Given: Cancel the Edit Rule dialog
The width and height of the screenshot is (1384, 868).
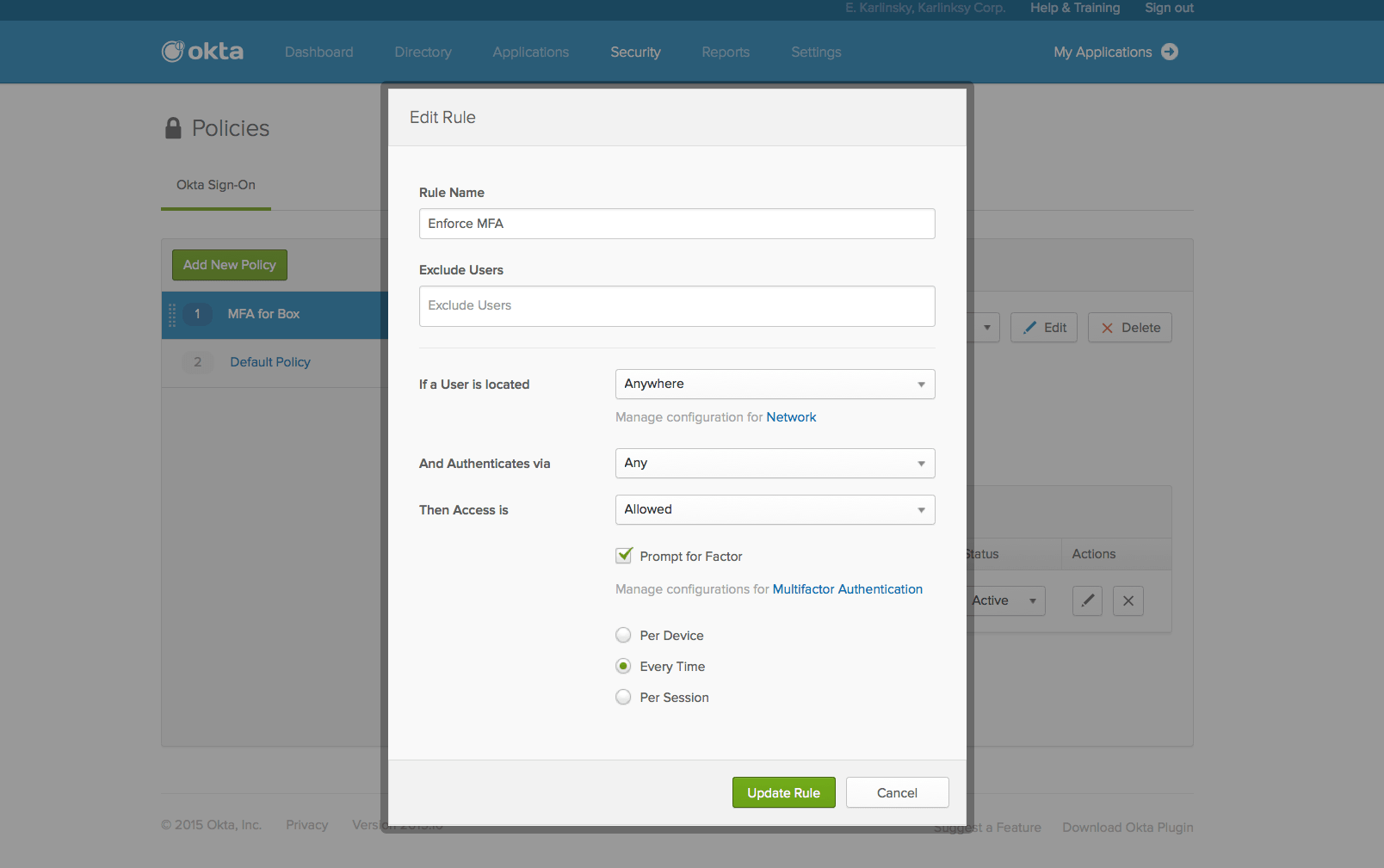Looking at the screenshot, I should (x=897, y=792).
